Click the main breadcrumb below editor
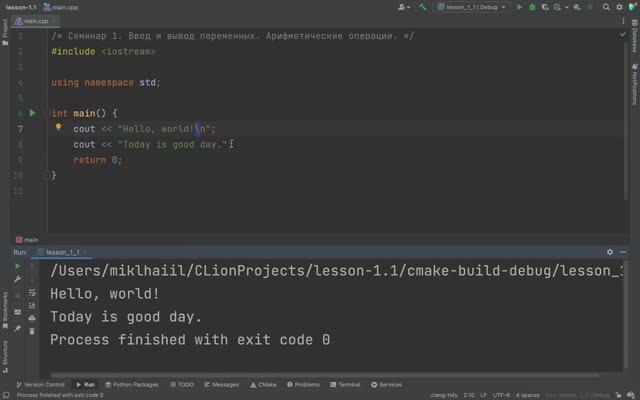 pyautogui.click(x=27, y=240)
